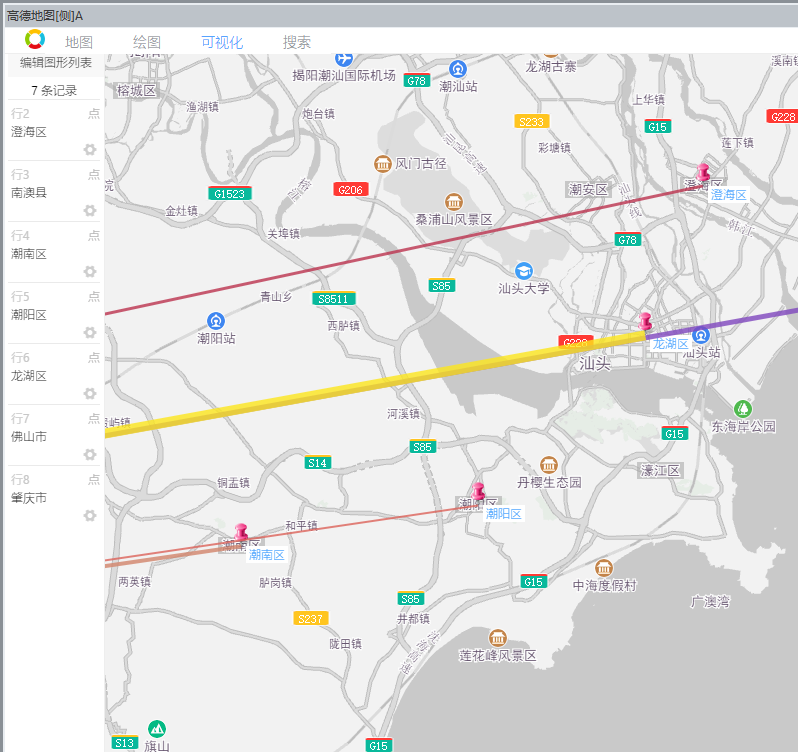The image size is (798, 752).
Task: Click the colorful ring app logo
Action: (x=35, y=39)
